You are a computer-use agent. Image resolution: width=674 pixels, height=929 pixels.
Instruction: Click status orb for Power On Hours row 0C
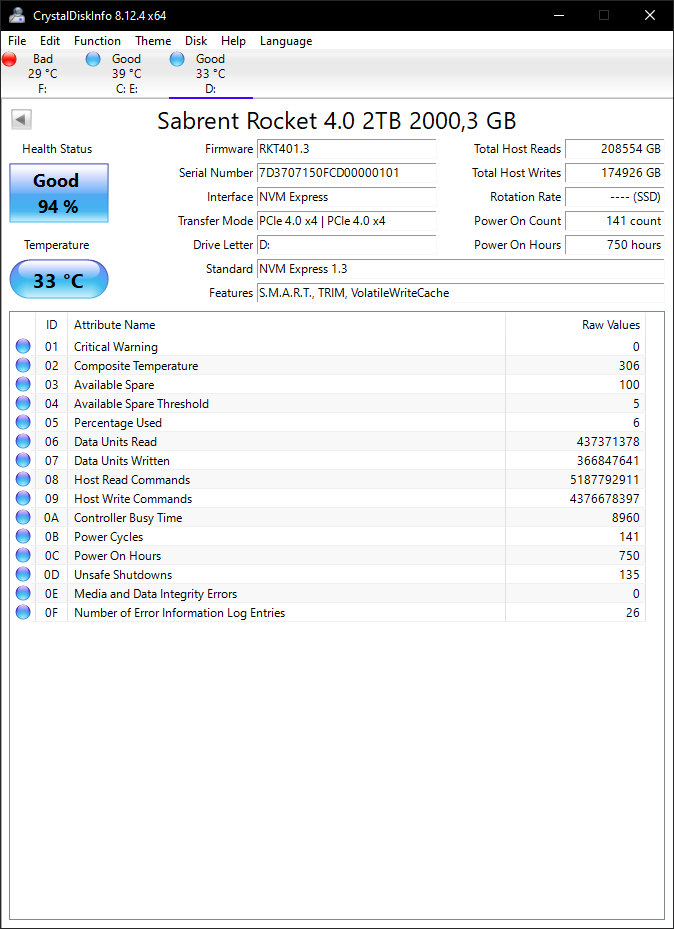pyautogui.click(x=23, y=555)
